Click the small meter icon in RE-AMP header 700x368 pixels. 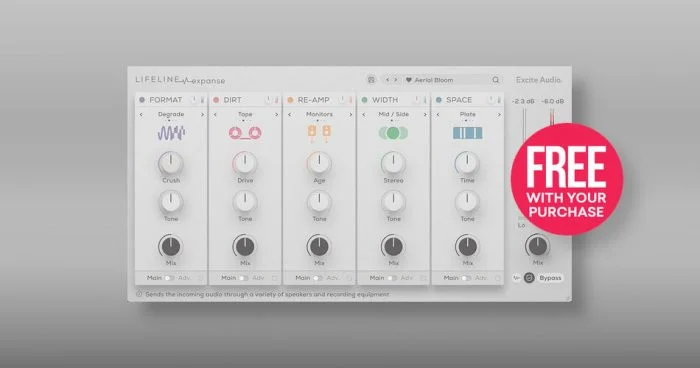pos(350,100)
